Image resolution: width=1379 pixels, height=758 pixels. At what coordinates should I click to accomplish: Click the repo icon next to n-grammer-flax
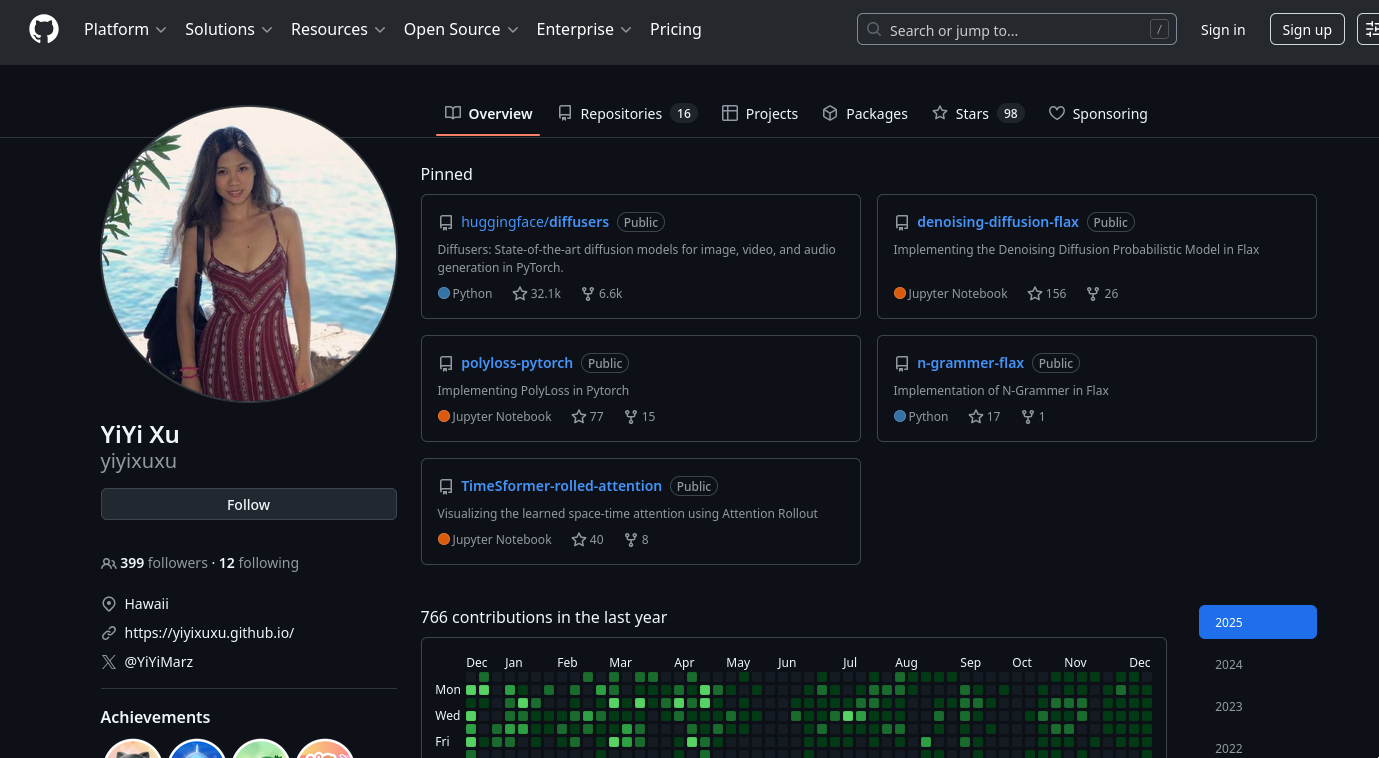click(x=902, y=363)
